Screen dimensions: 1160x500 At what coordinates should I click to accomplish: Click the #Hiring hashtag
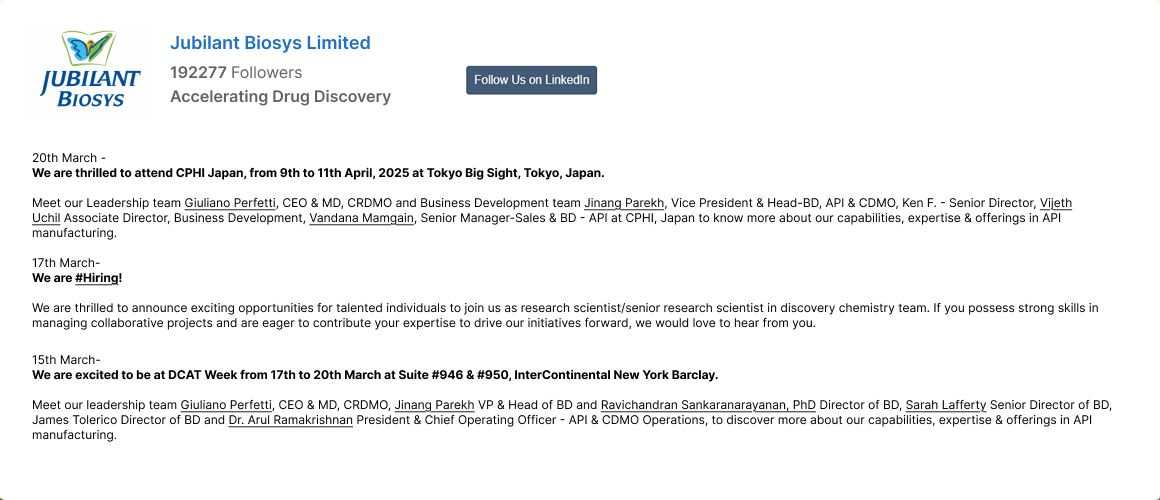97,278
